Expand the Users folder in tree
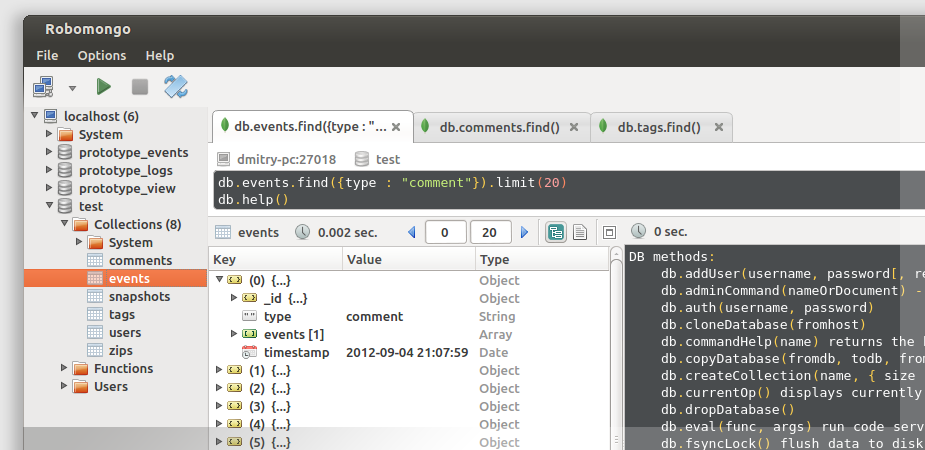This screenshot has width=925, height=450. [64, 386]
